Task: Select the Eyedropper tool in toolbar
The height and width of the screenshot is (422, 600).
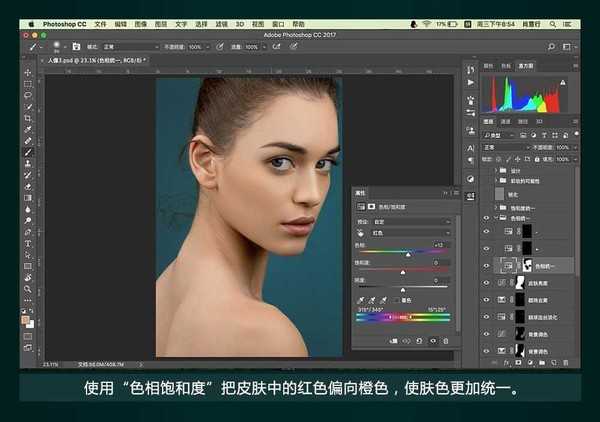Action: [x=28, y=129]
